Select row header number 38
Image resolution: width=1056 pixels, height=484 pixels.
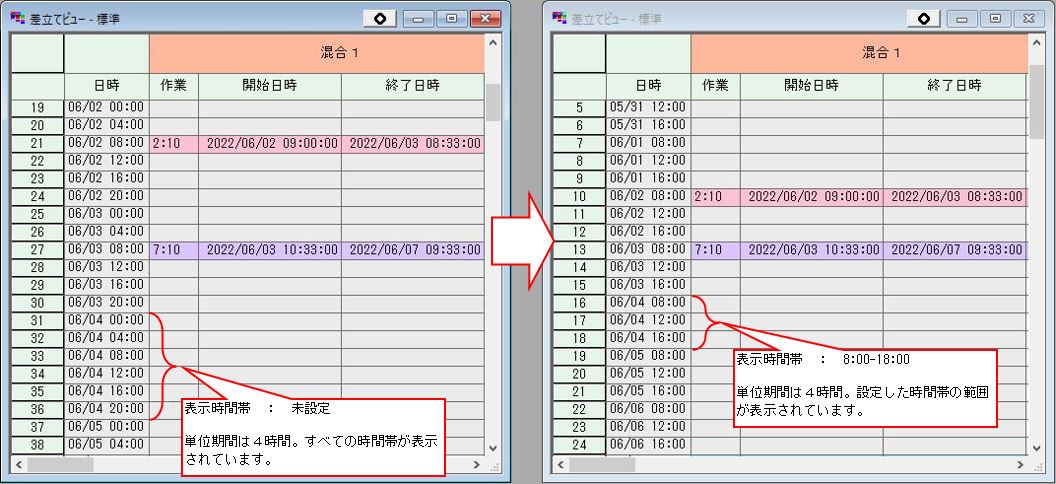pos(38,444)
